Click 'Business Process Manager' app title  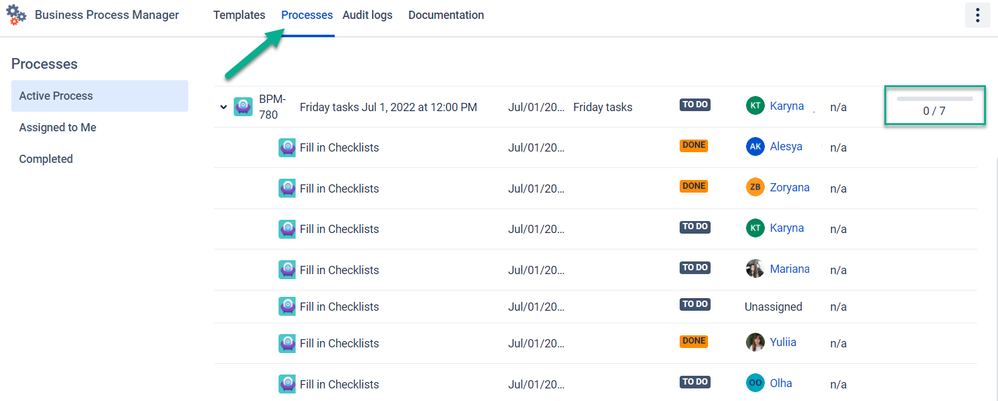[107, 15]
